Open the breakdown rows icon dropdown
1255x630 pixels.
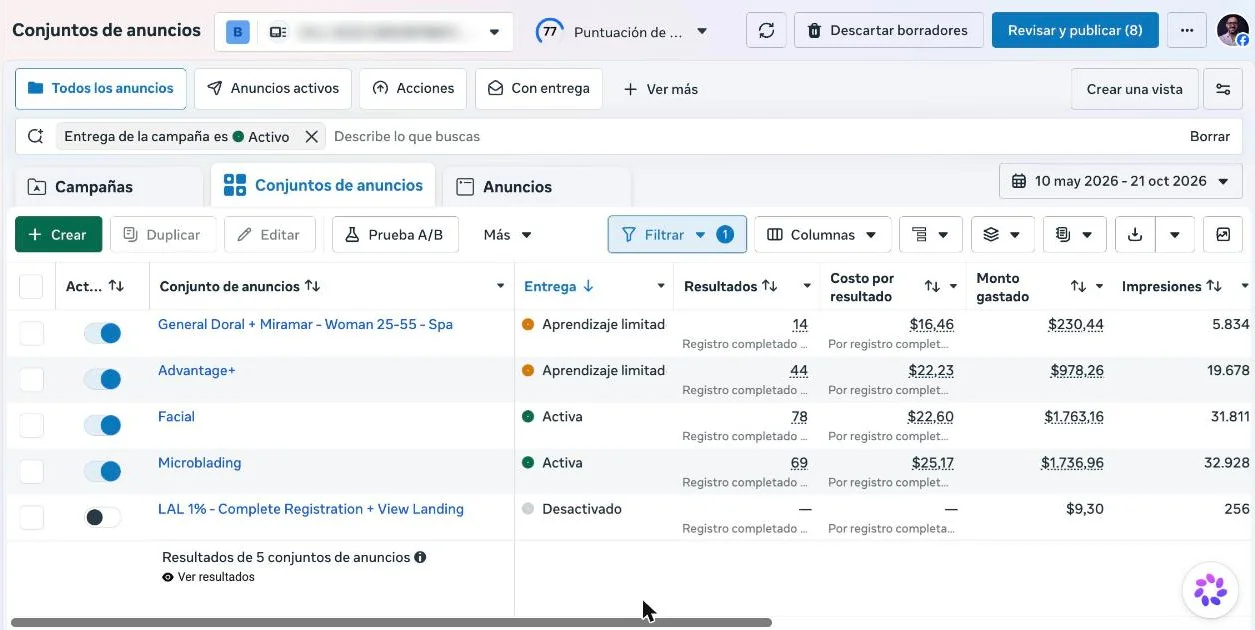pos(930,235)
